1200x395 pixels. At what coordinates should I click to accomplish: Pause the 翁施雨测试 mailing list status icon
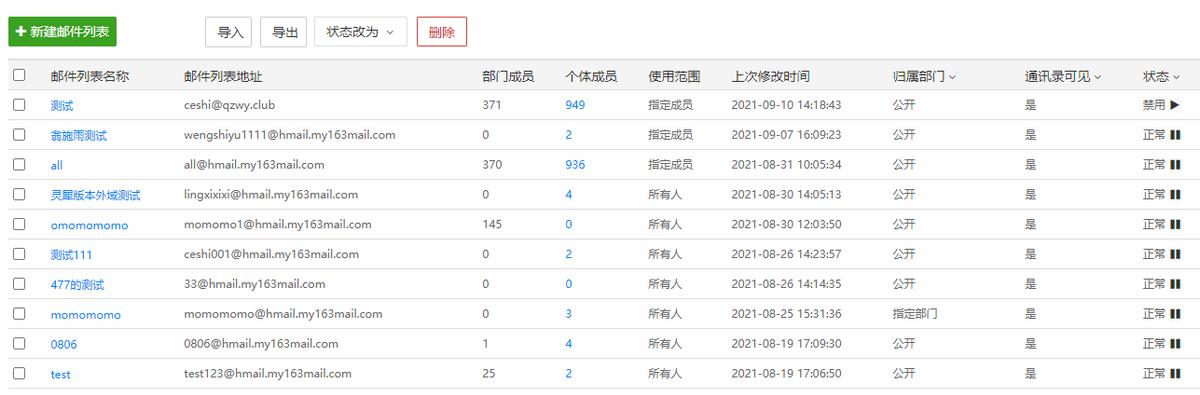pyautogui.click(x=1175, y=135)
